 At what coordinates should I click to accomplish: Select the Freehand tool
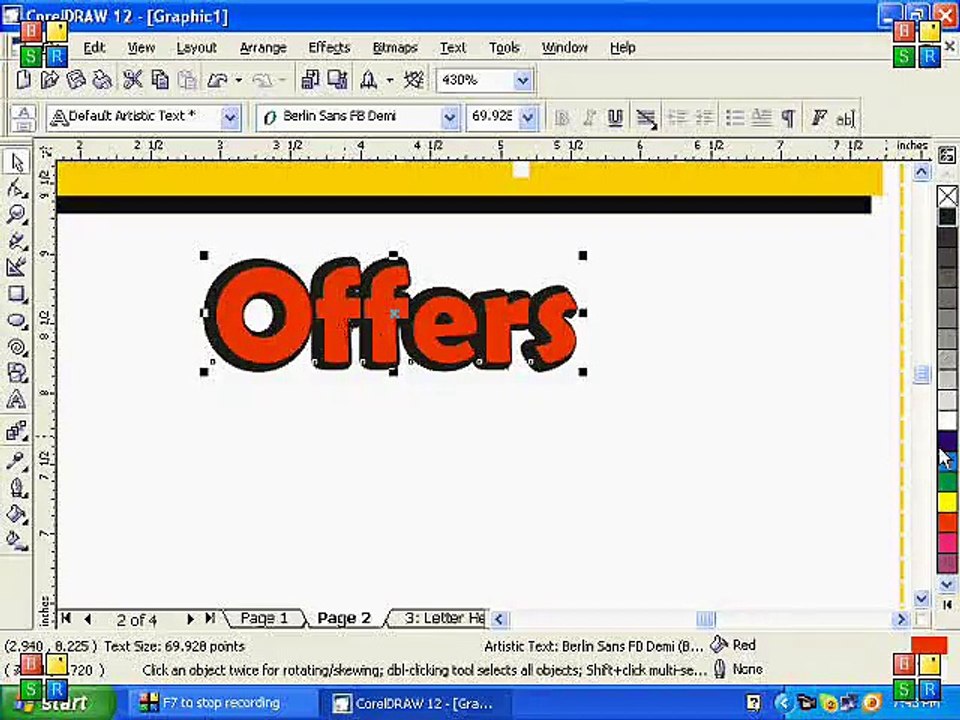[x=17, y=241]
